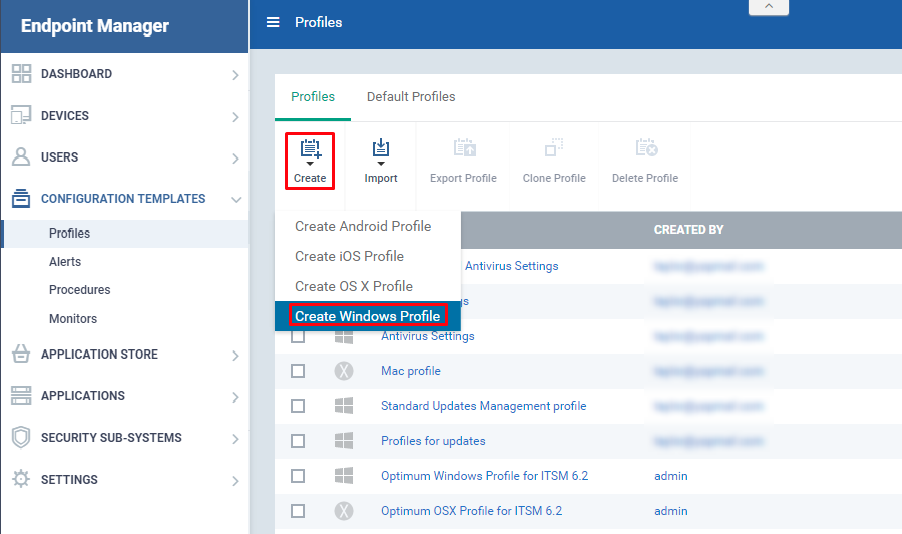Open the Mac profile link
This screenshot has width=902, height=534.
click(x=411, y=371)
